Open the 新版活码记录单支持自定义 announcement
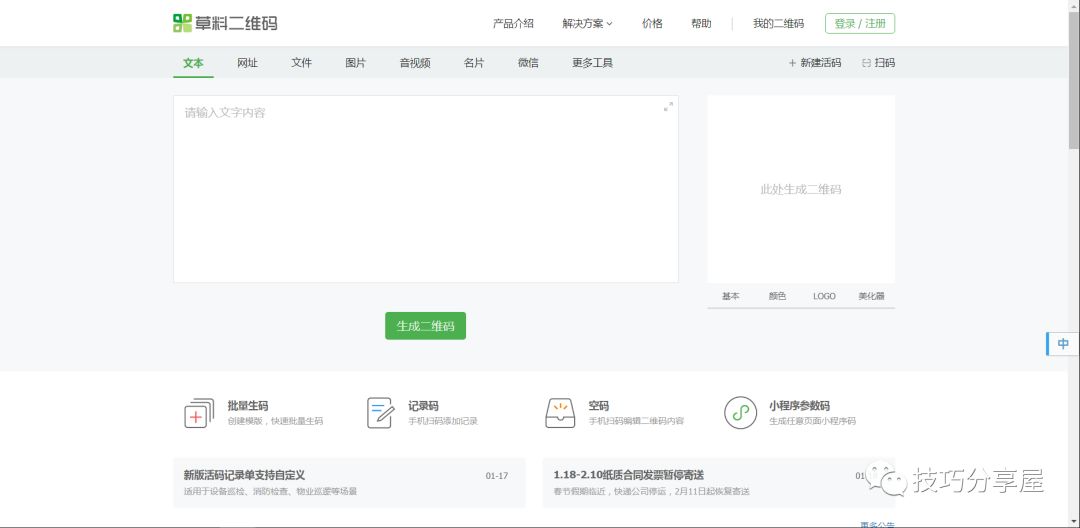This screenshot has width=1080, height=528. coord(244,475)
